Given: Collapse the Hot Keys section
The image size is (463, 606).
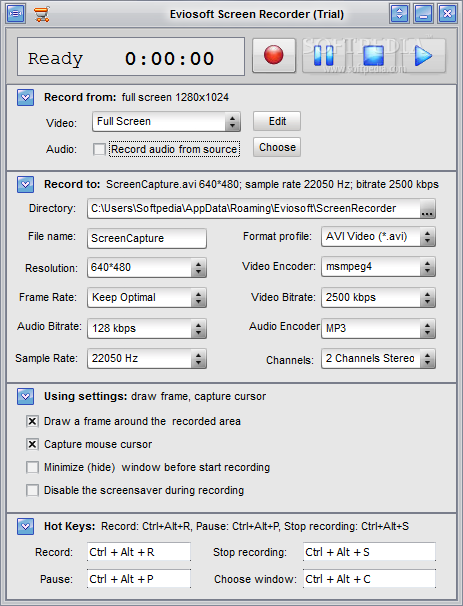Looking at the screenshot, I should pyautogui.click(x=26, y=526).
